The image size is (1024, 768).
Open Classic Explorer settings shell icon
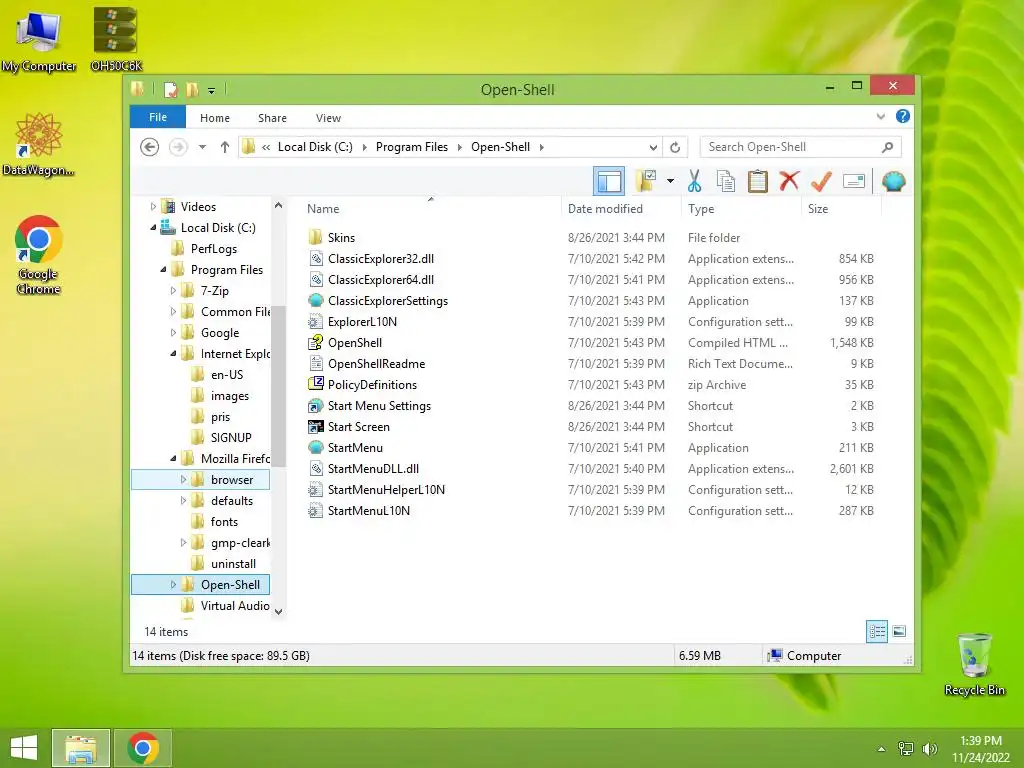point(893,181)
